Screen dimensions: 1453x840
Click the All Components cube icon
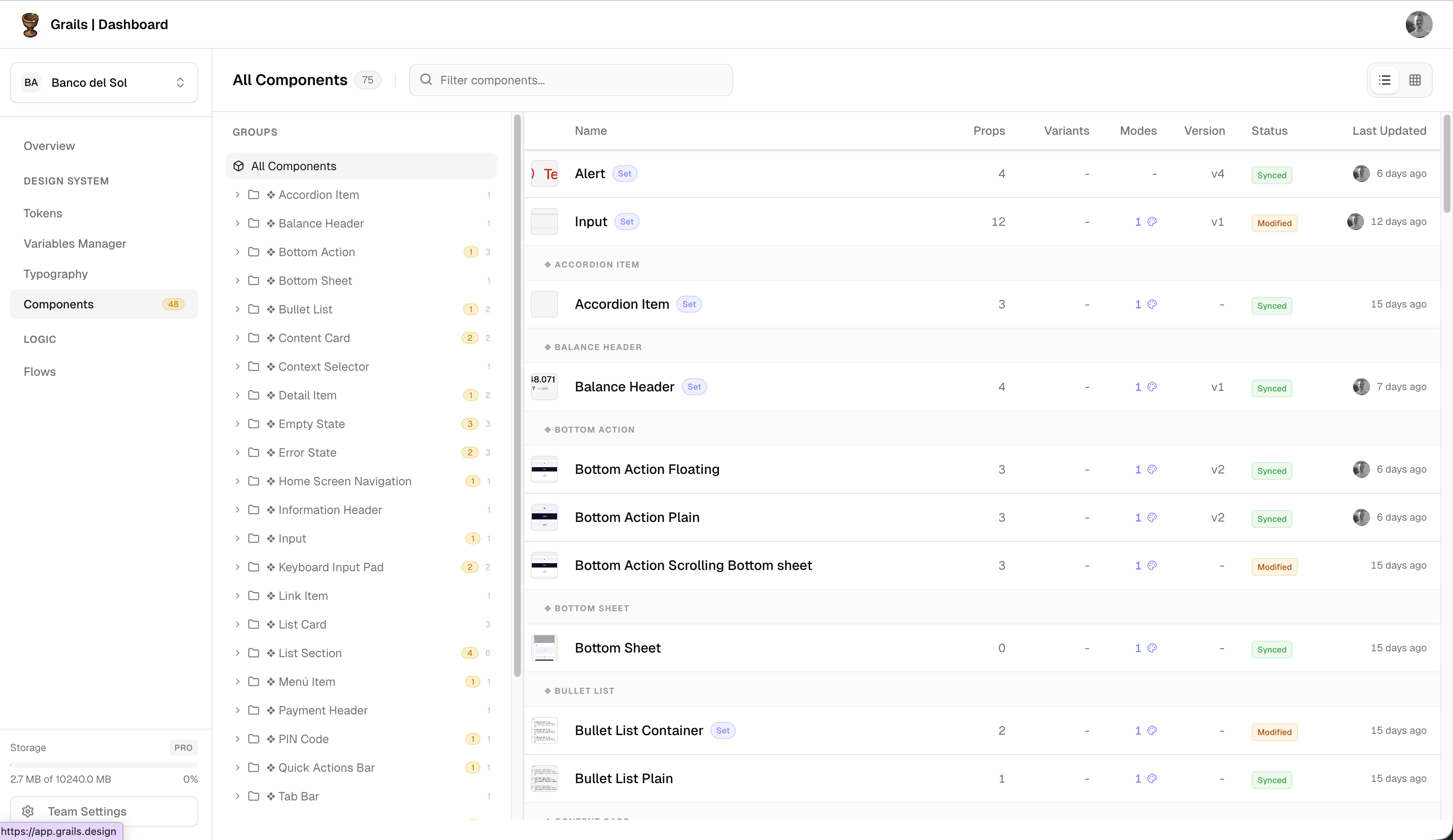(239, 166)
